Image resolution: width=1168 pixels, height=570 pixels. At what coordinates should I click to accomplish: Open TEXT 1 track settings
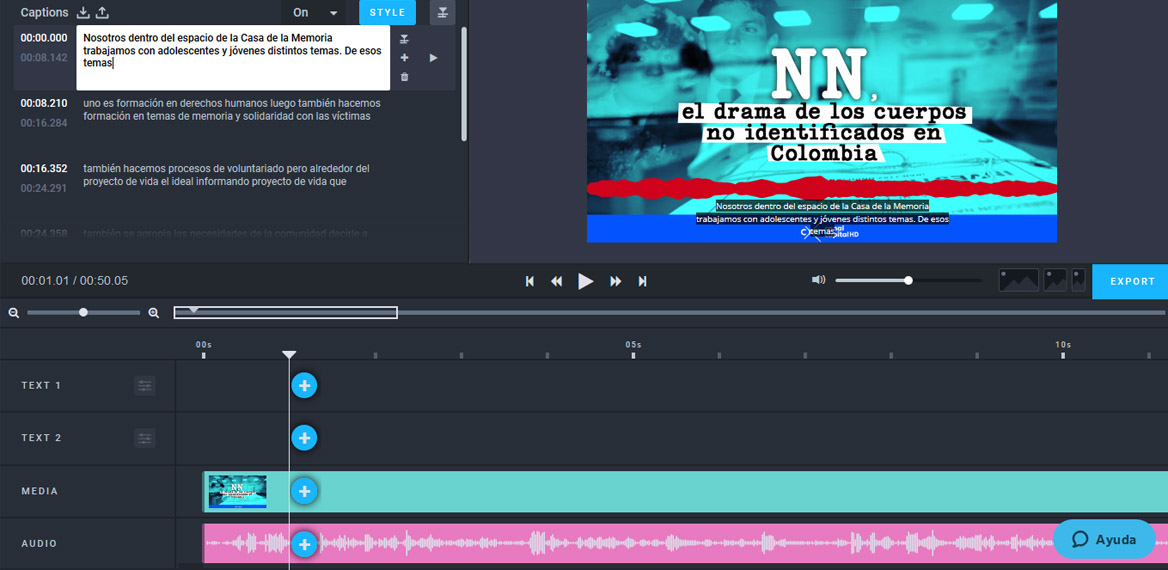coord(145,386)
